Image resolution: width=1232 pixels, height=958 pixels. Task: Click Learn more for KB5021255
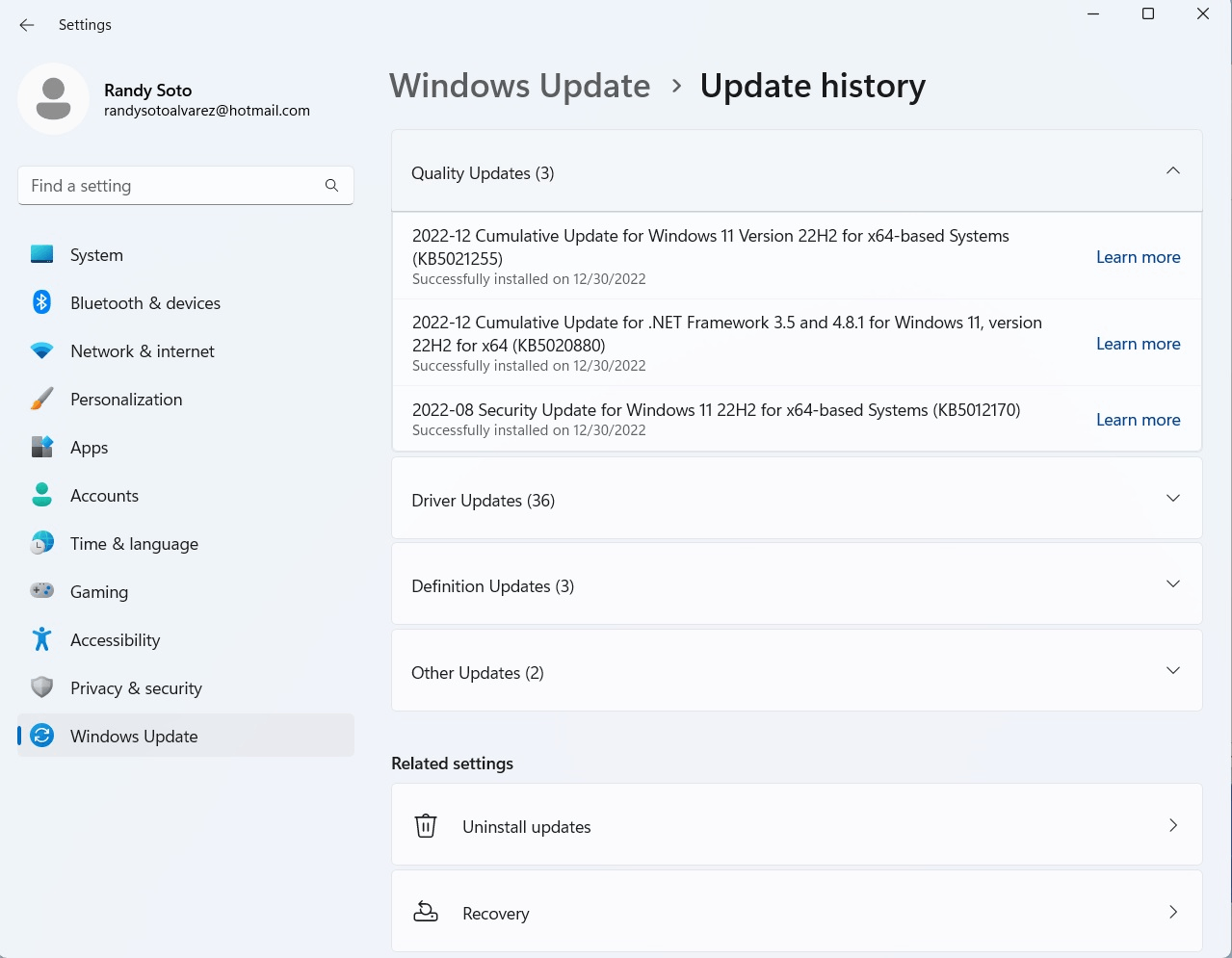click(x=1138, y=257)
